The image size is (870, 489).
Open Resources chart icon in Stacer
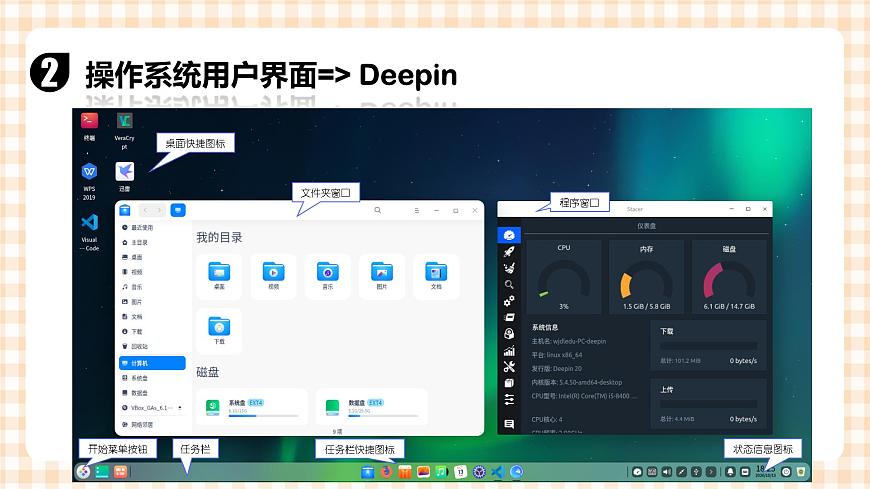point(509,350)
